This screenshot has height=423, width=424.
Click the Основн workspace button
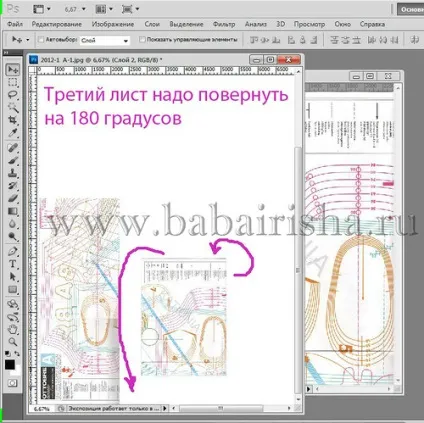coord(411,9)
